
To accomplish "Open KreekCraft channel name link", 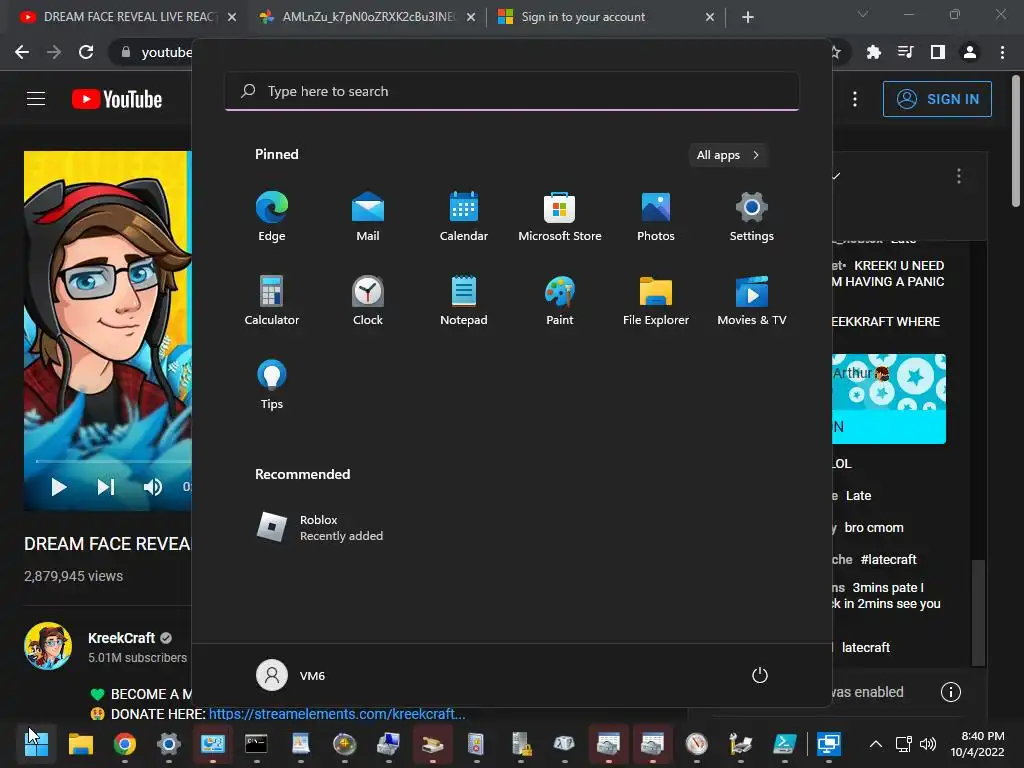I will pos(121,638).
